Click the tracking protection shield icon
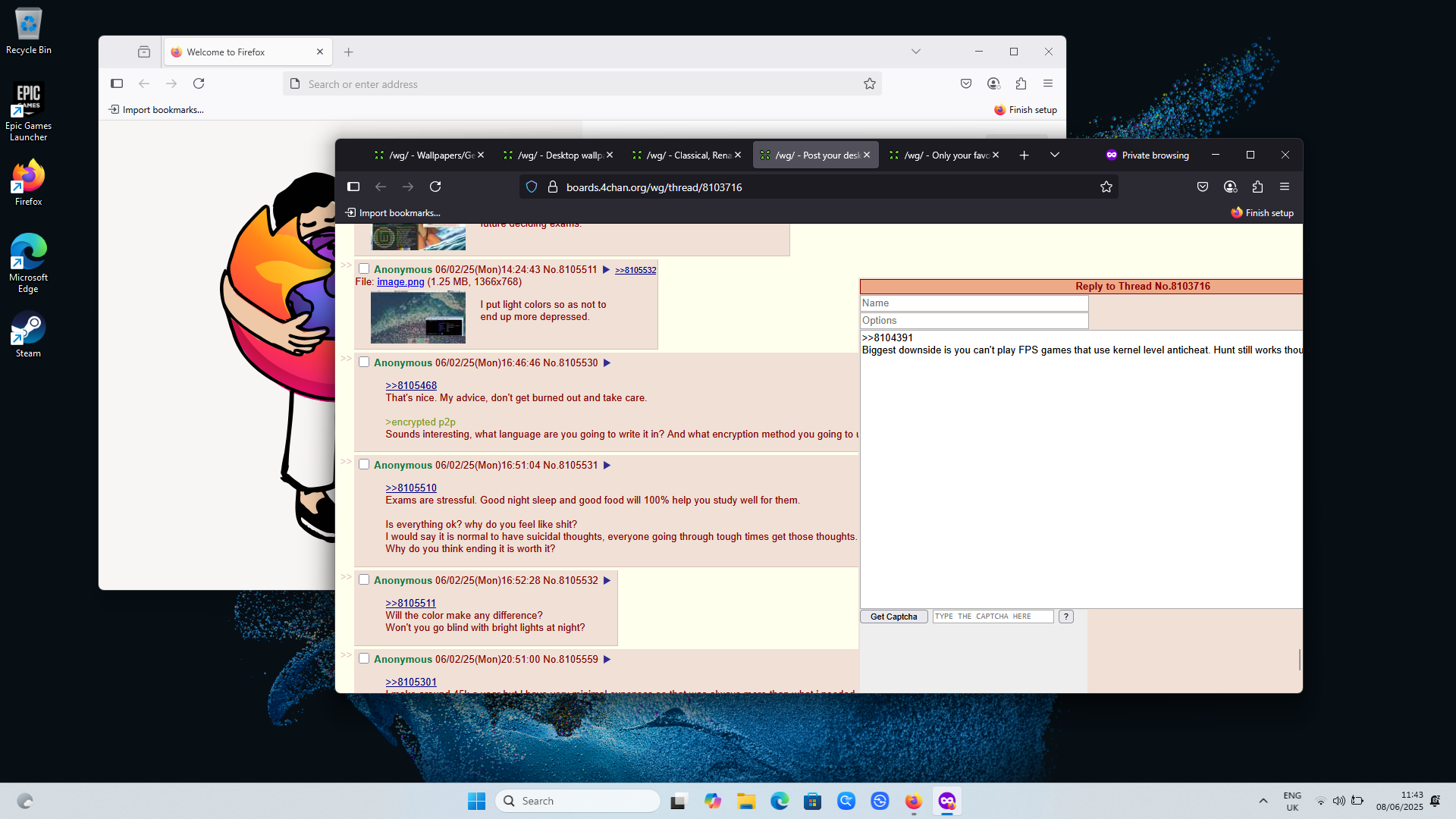Screen dimensions: 1456x819 tap(532, 187)
